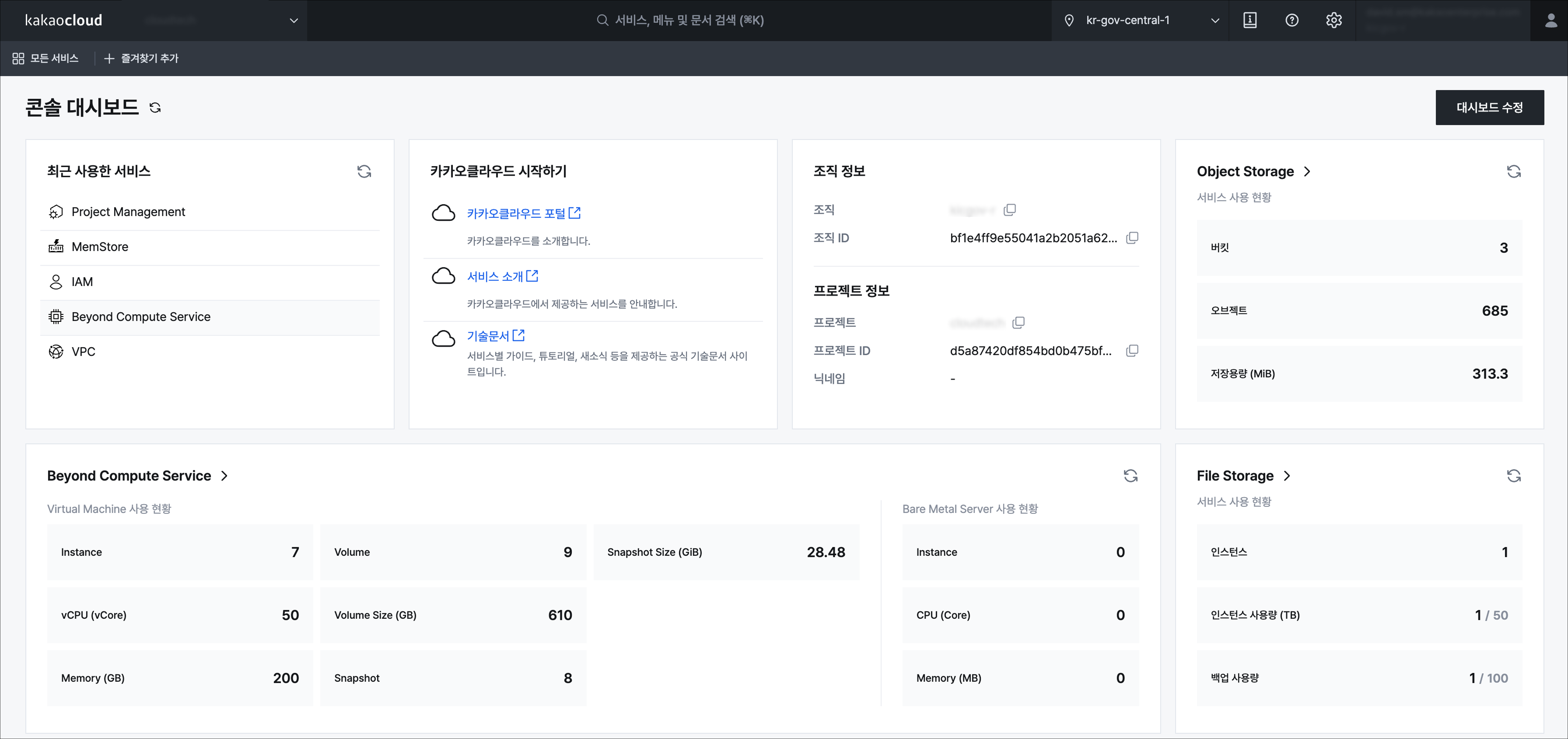This screenshot has height=739, width=1568.
Task: Open the Beyond Compute Service card title
Action: tap(129, 476)
